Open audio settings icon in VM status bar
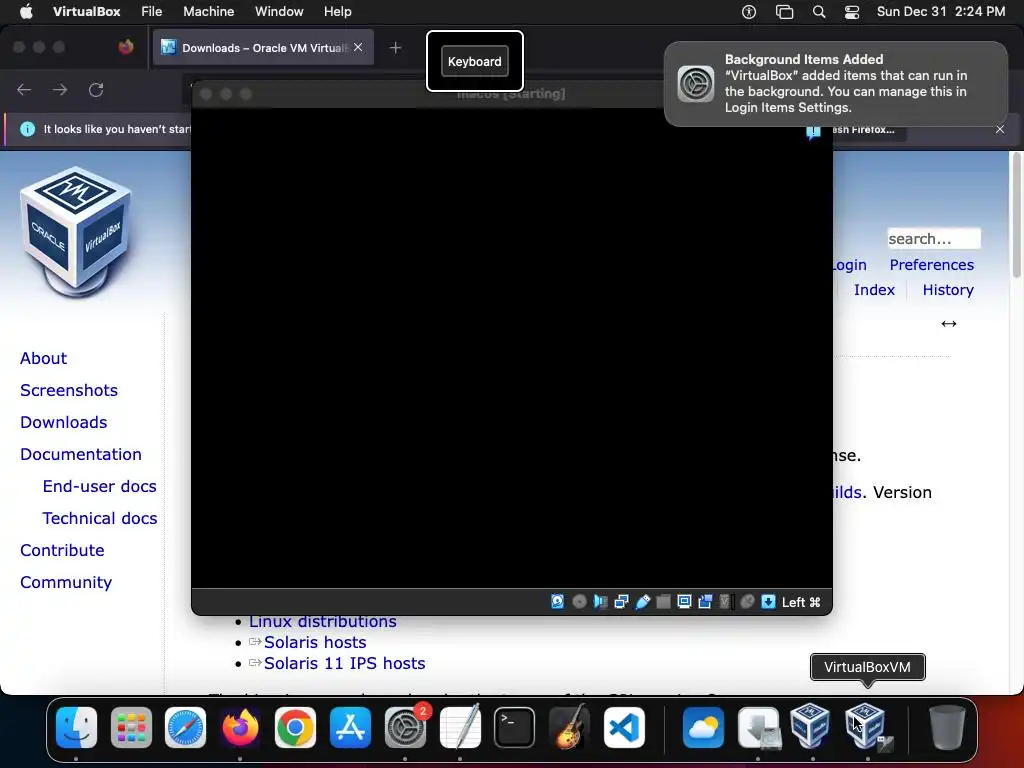Viewport: 1024px width, 768px height. pyautogui.click(x=600, y=601)
